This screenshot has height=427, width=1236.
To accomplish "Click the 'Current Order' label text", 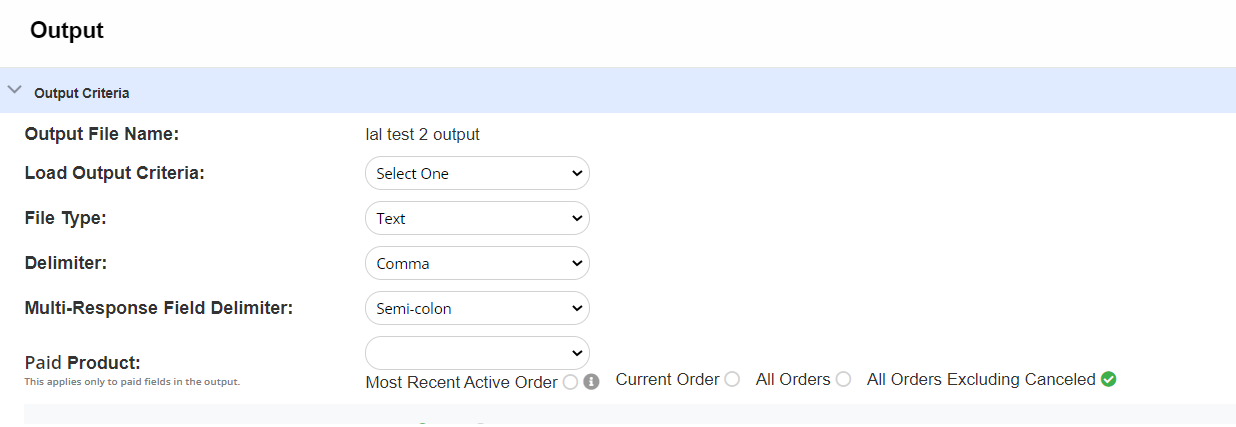I will (667, 380).
